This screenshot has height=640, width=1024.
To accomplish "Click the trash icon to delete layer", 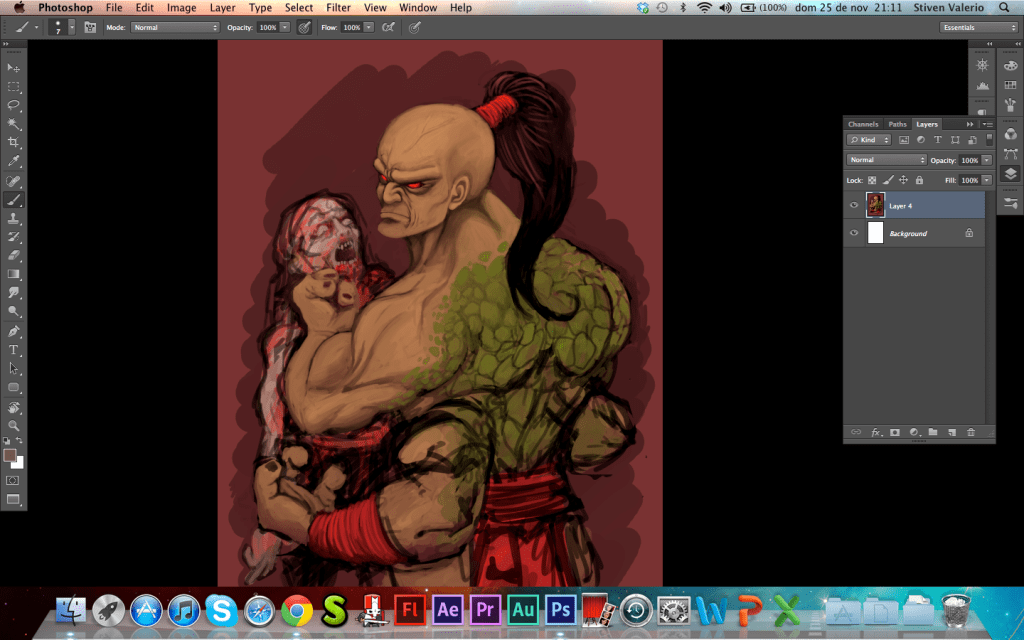I will tap(969, 433).
